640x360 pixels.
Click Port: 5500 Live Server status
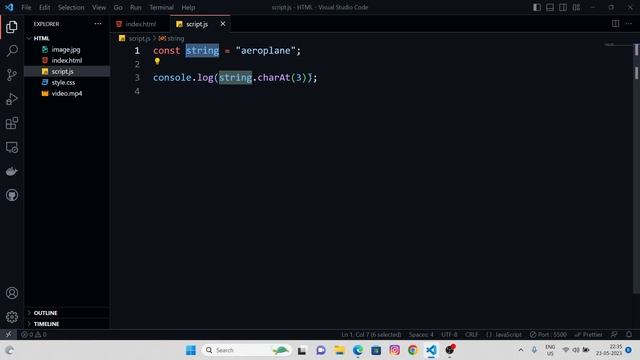coord(548,334)
